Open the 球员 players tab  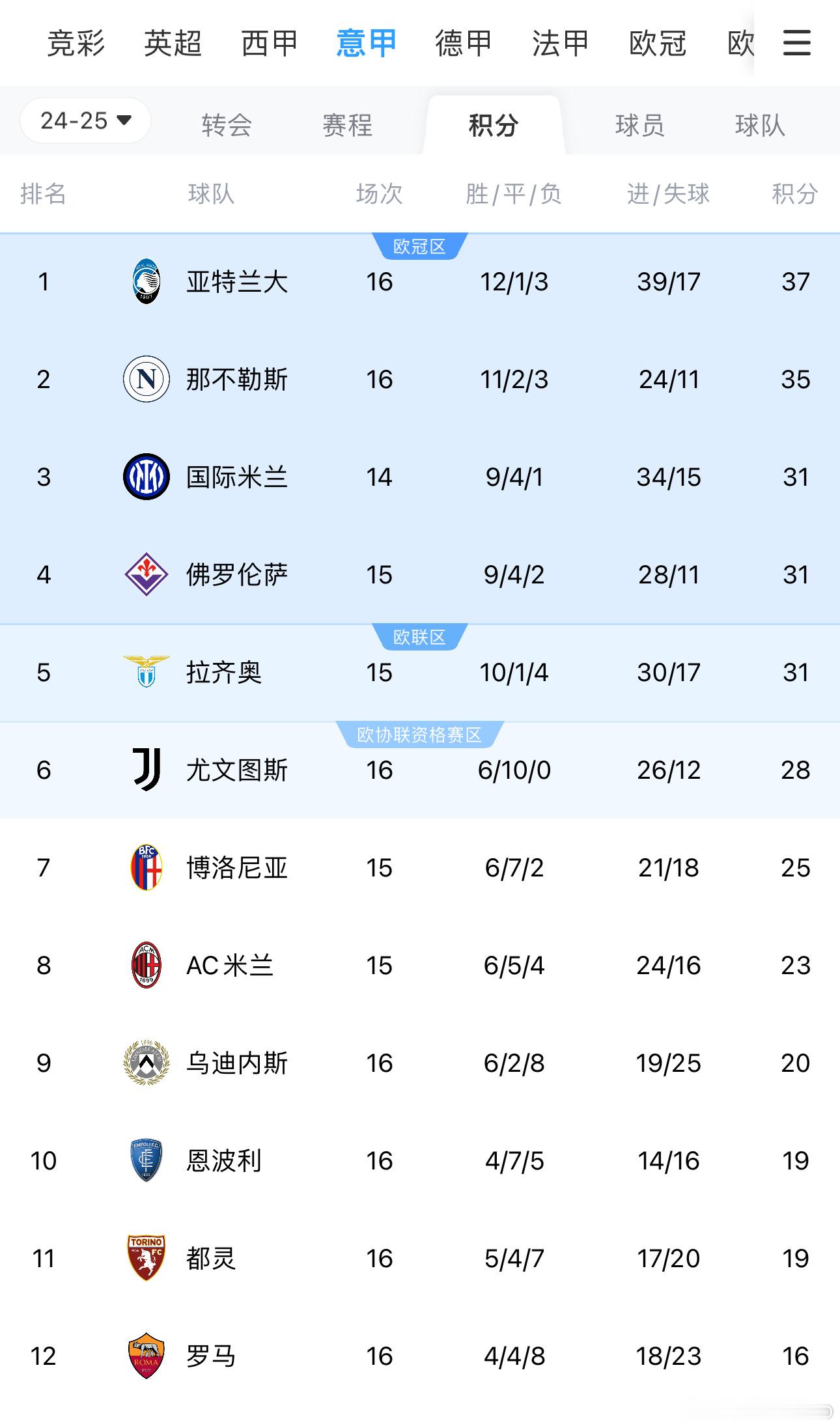pos(640,125)
